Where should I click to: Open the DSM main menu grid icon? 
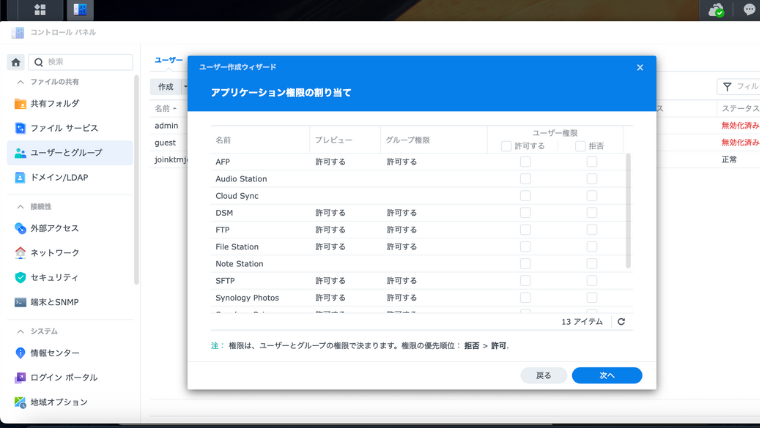[40, 10]
